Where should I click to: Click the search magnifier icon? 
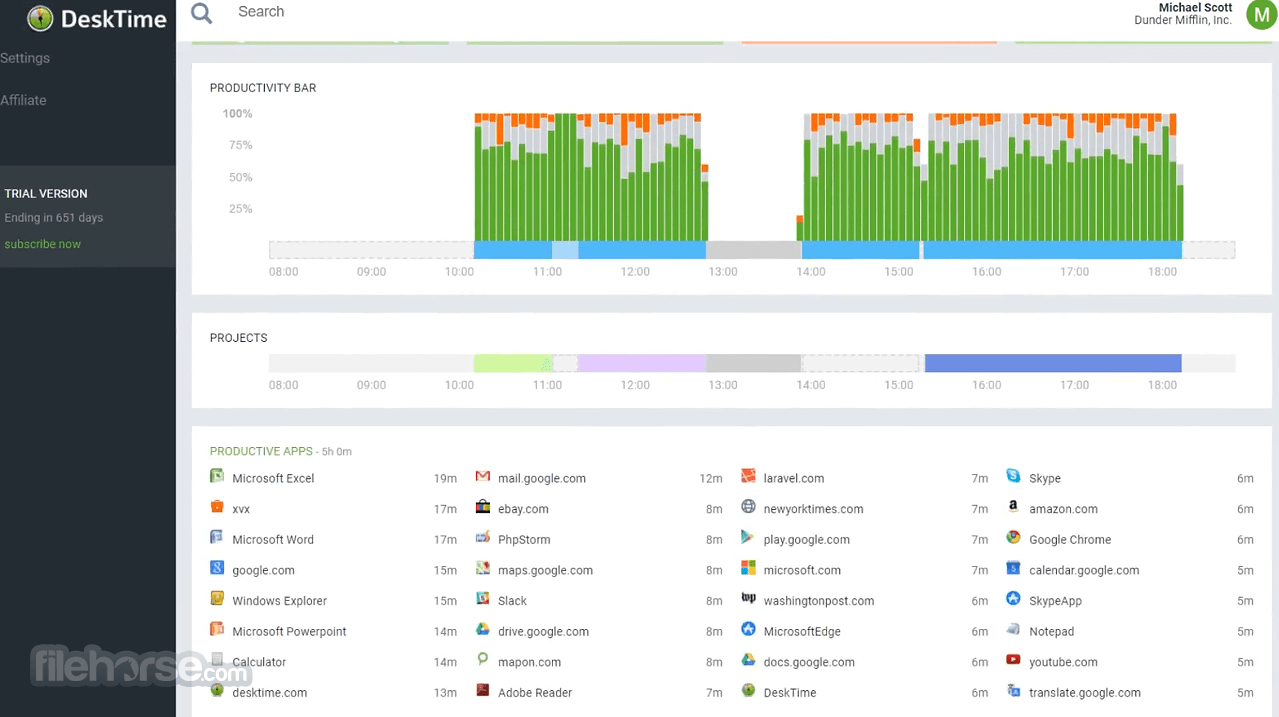[202, 13]
